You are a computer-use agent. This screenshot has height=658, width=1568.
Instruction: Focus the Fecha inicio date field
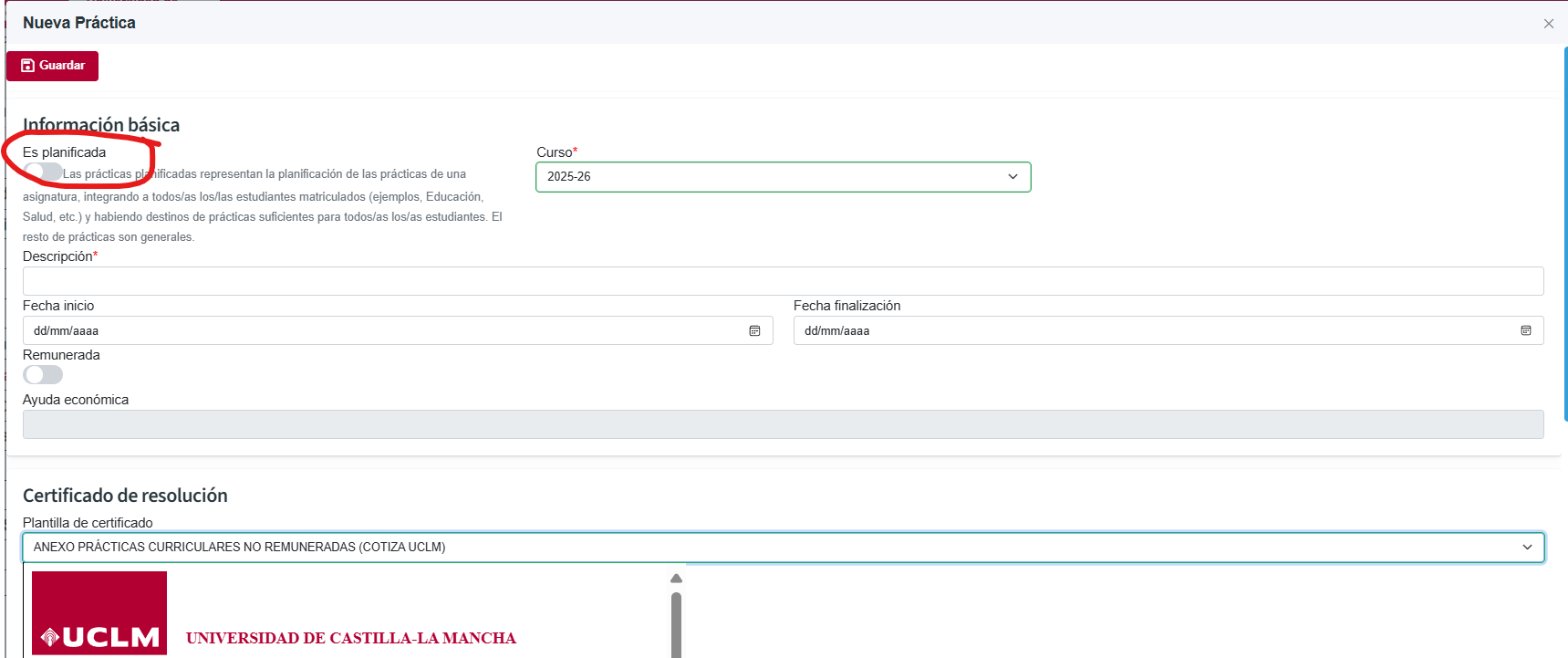coord(383,330)
